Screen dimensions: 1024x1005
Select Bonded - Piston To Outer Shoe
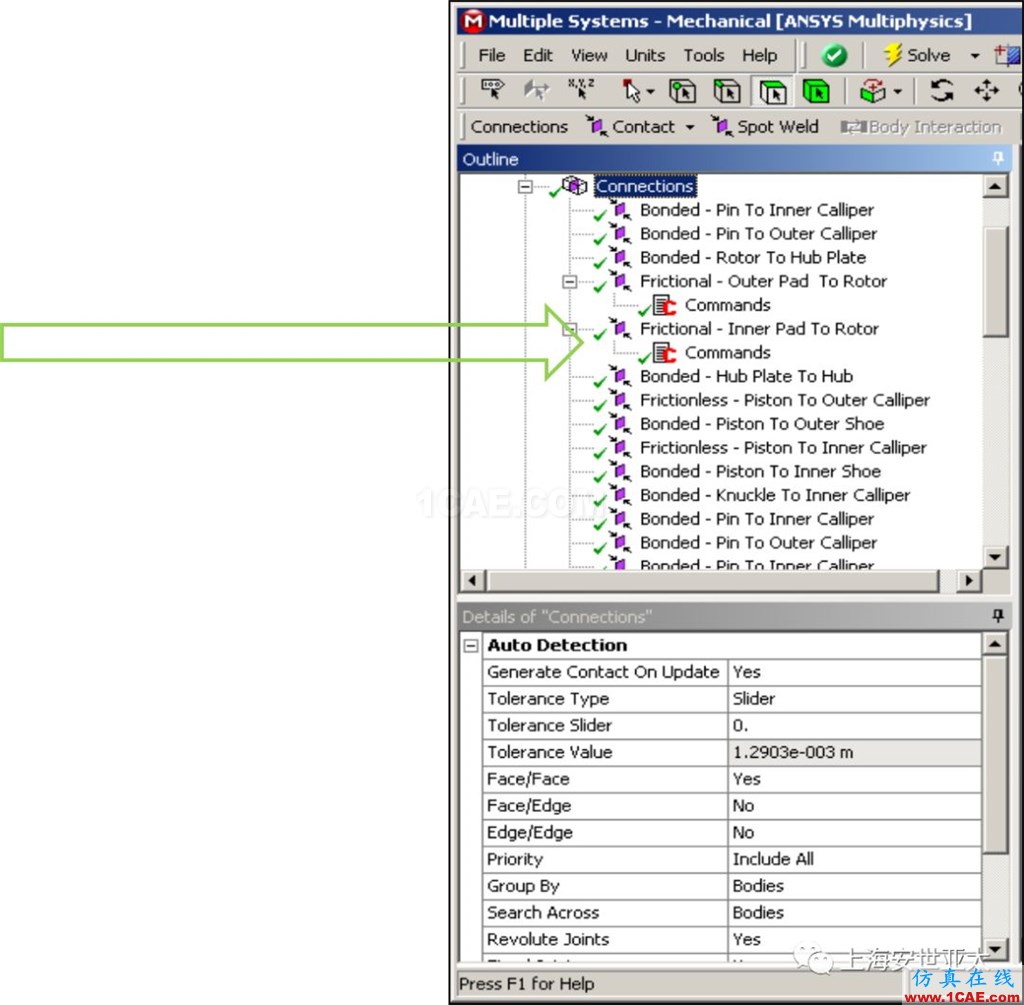coord(761,424)
